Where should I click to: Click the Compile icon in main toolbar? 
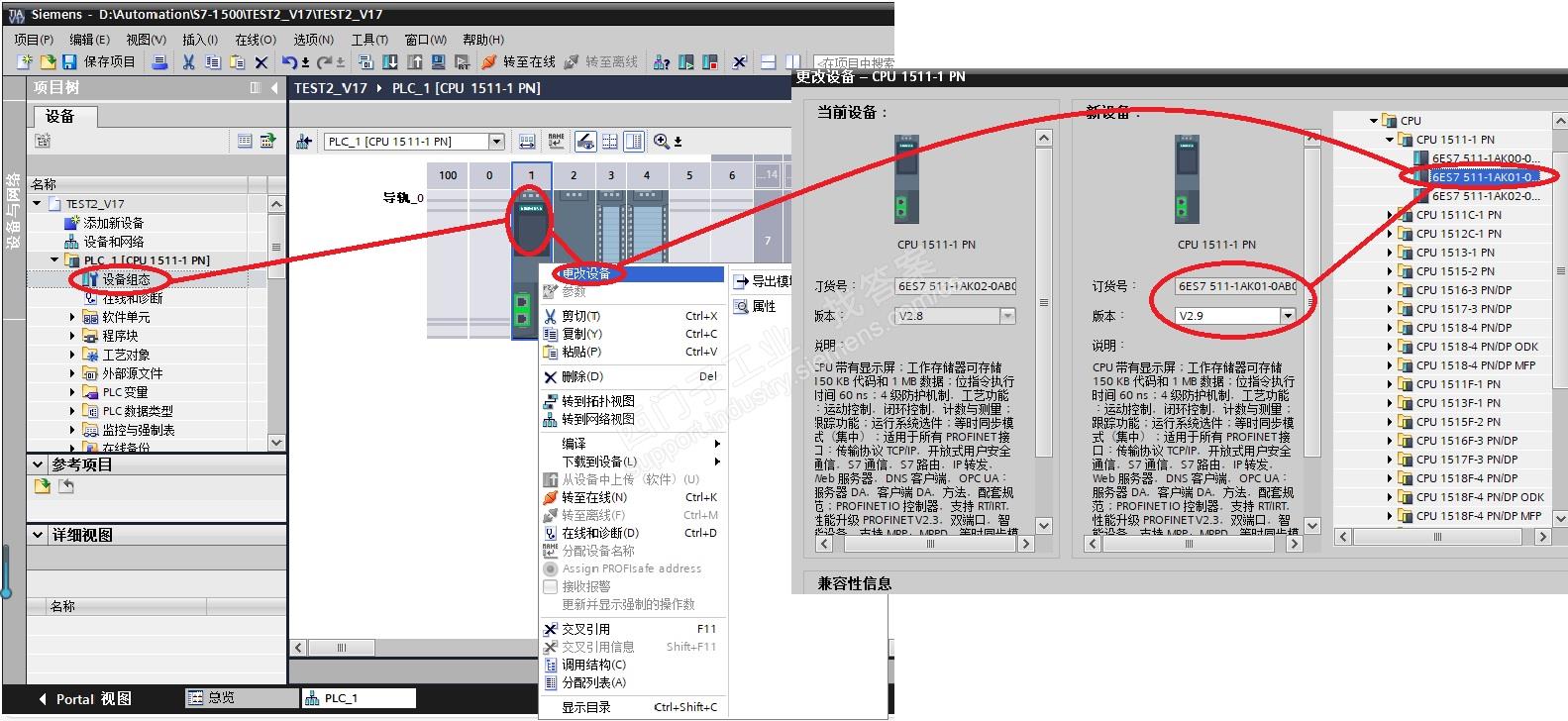(x=366, y=62)
